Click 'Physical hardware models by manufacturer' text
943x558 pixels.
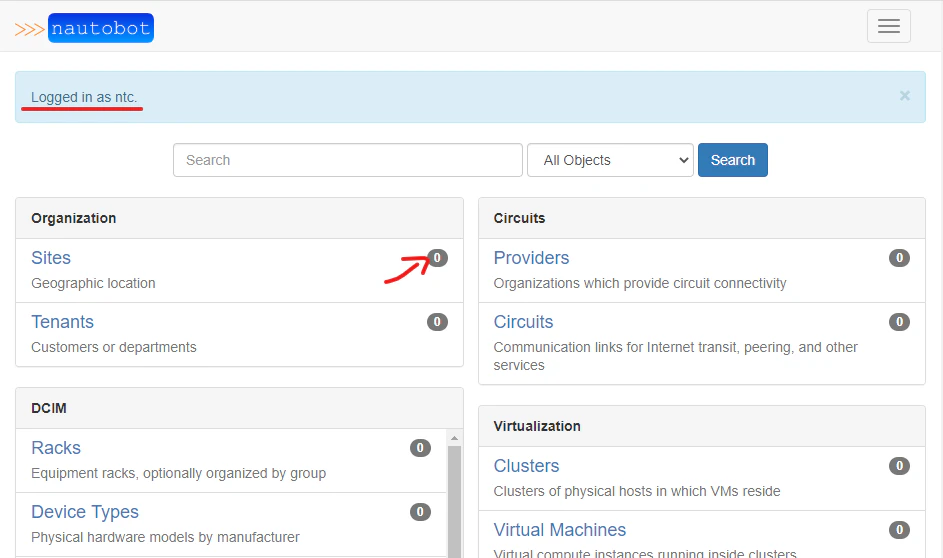coord(165,537)
